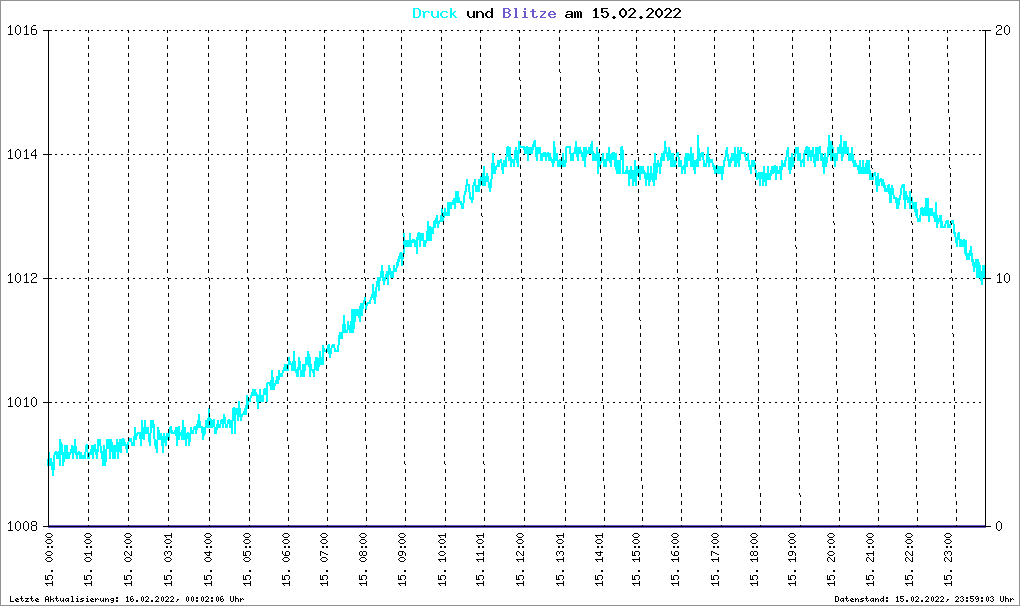Click the 10 label on right axis
The image size is (1020, 606).
coord(1003,279)
